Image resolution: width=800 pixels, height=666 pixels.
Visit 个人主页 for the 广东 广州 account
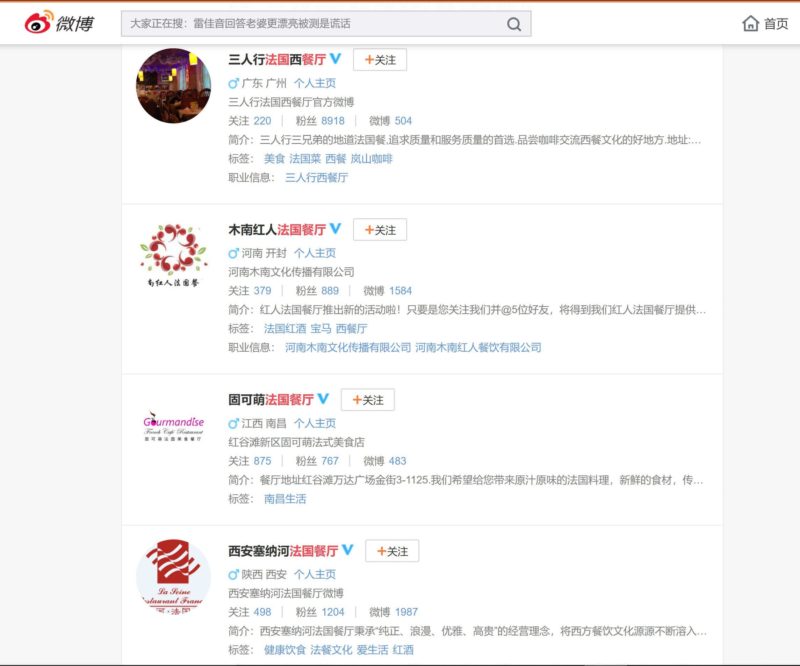(x=315, y=83)
